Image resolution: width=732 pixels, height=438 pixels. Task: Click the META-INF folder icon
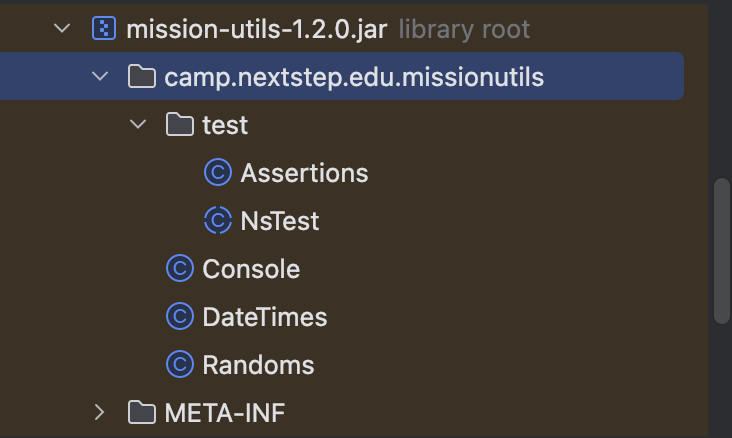[x=143, y=412]
